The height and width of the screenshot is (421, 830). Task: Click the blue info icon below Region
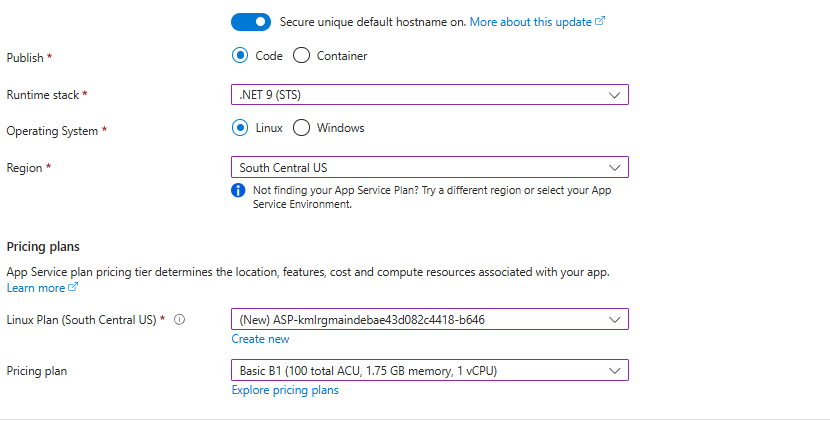(238, 190)
